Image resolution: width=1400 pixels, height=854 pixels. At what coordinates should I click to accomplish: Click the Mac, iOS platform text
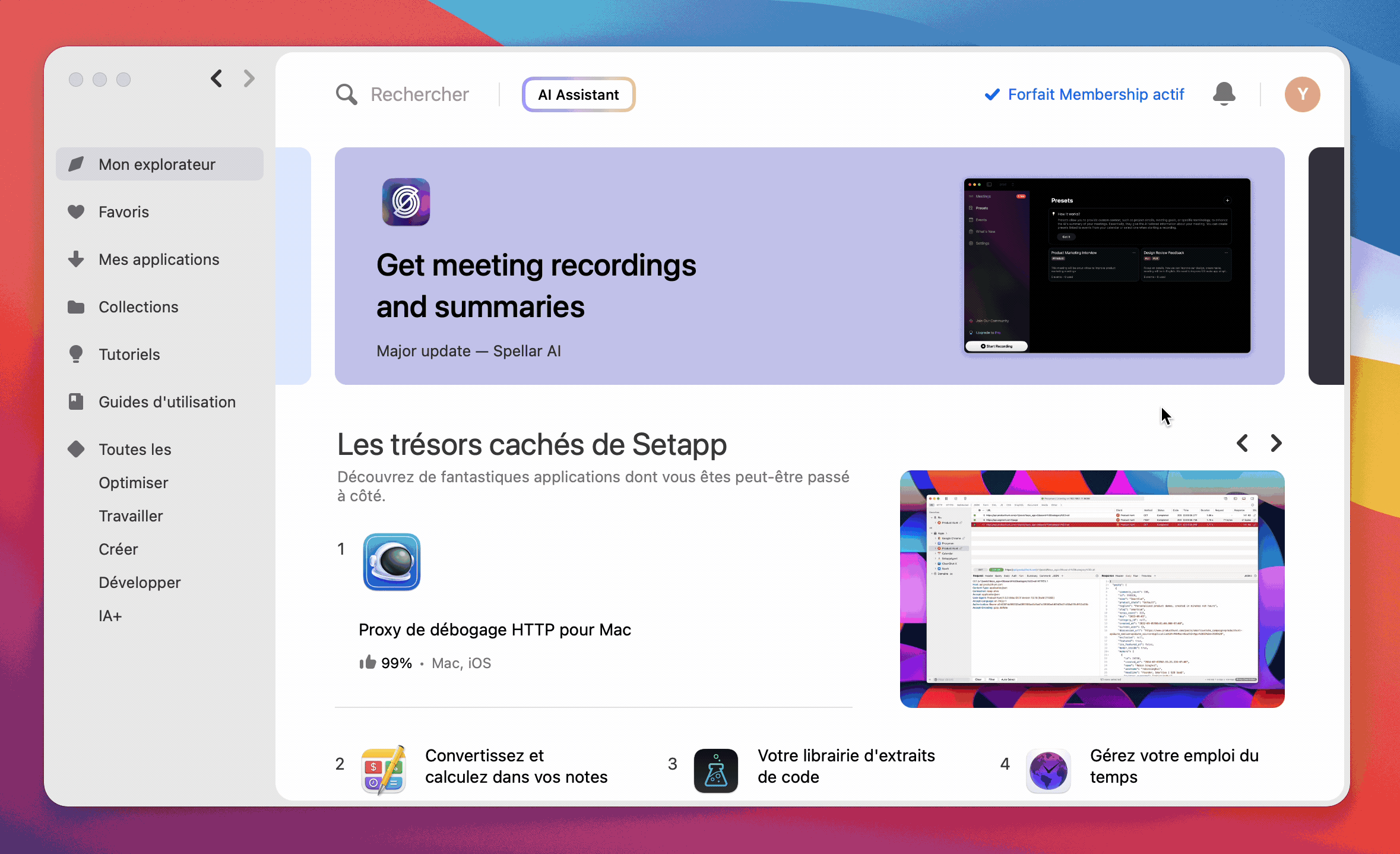click(461, 663)
